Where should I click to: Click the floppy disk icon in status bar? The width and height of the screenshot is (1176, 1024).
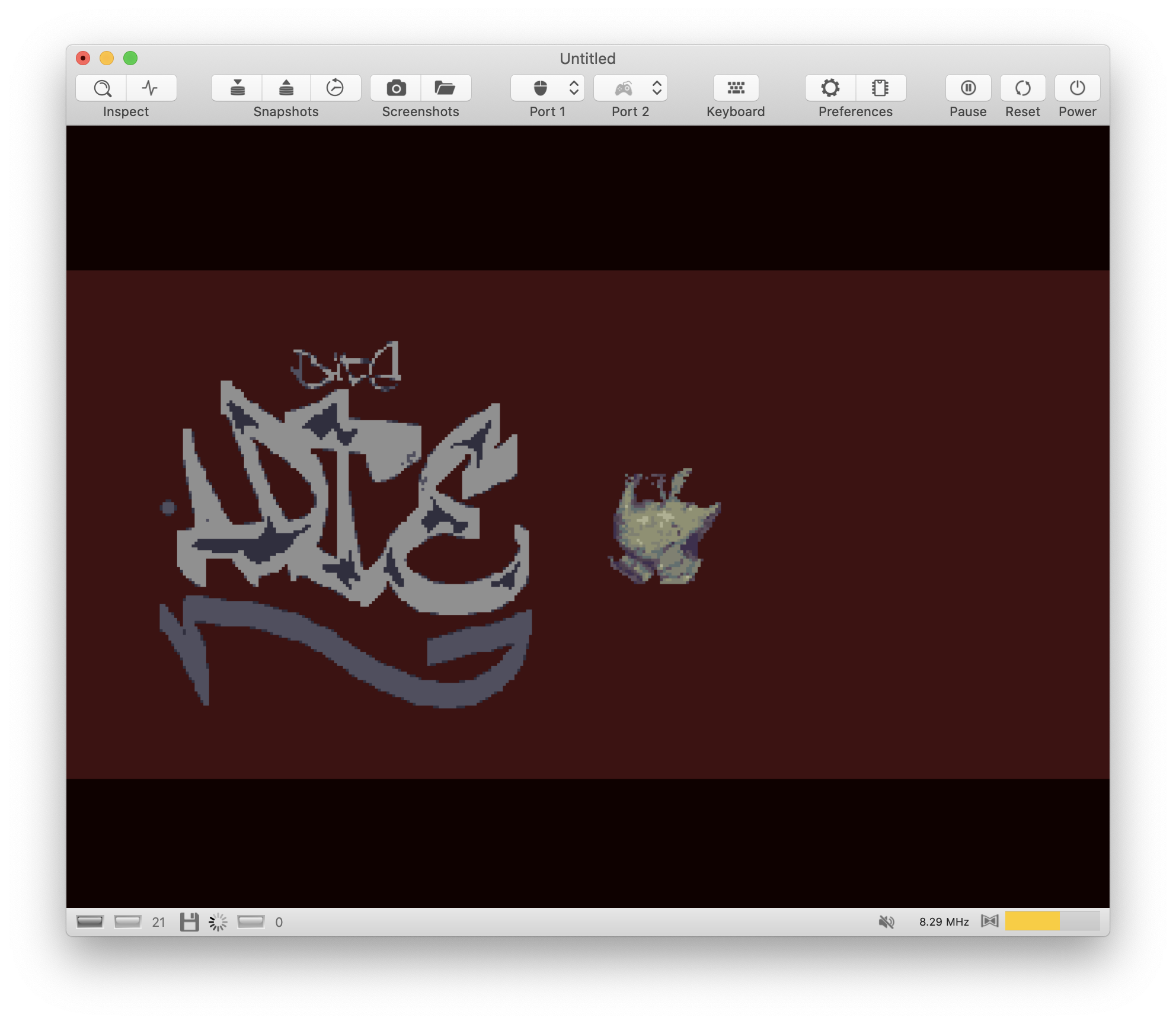[x=190, y=921]
